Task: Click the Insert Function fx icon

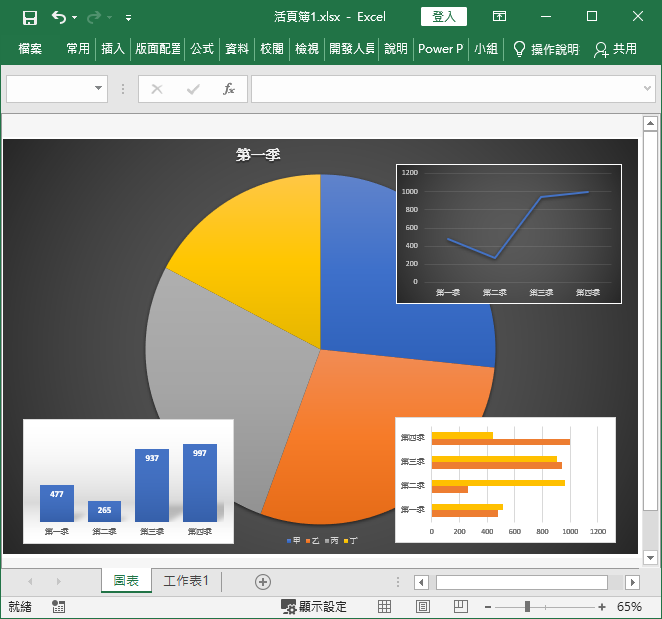Action: [x=228, y=89]
